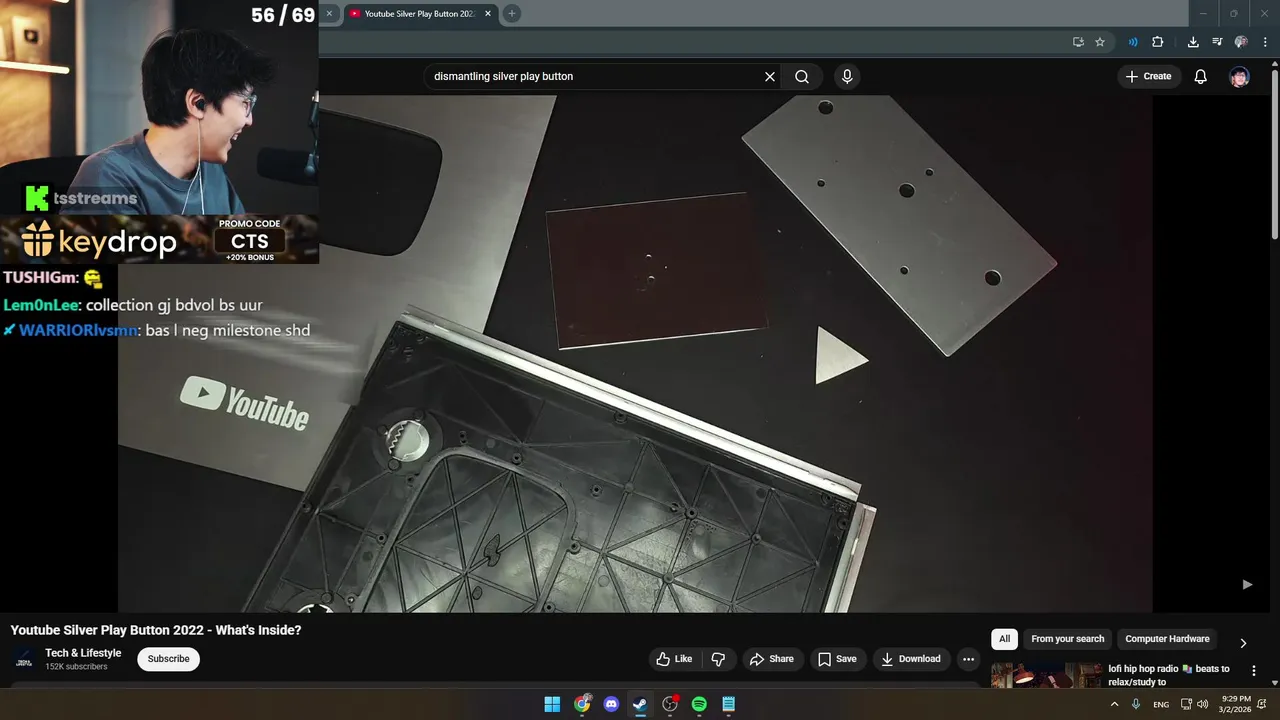Share the video
Viewport: 1280px width, 720px height.
(771, 659)
